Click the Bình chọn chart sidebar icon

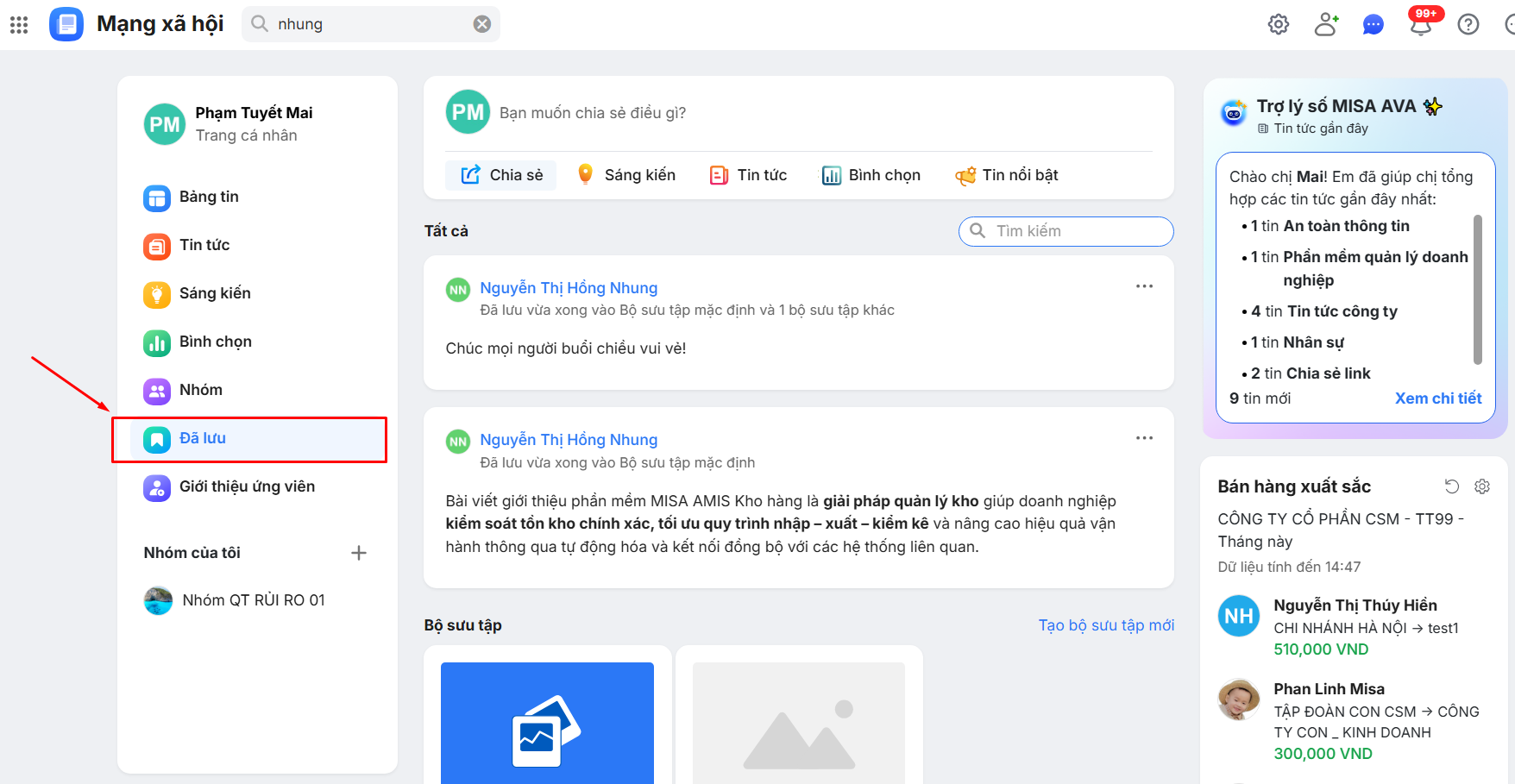157,343
